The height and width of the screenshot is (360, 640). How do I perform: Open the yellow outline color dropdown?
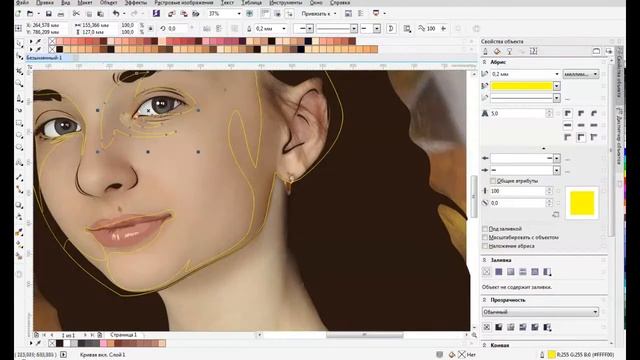pyautogui.click(x=556, y=86)
